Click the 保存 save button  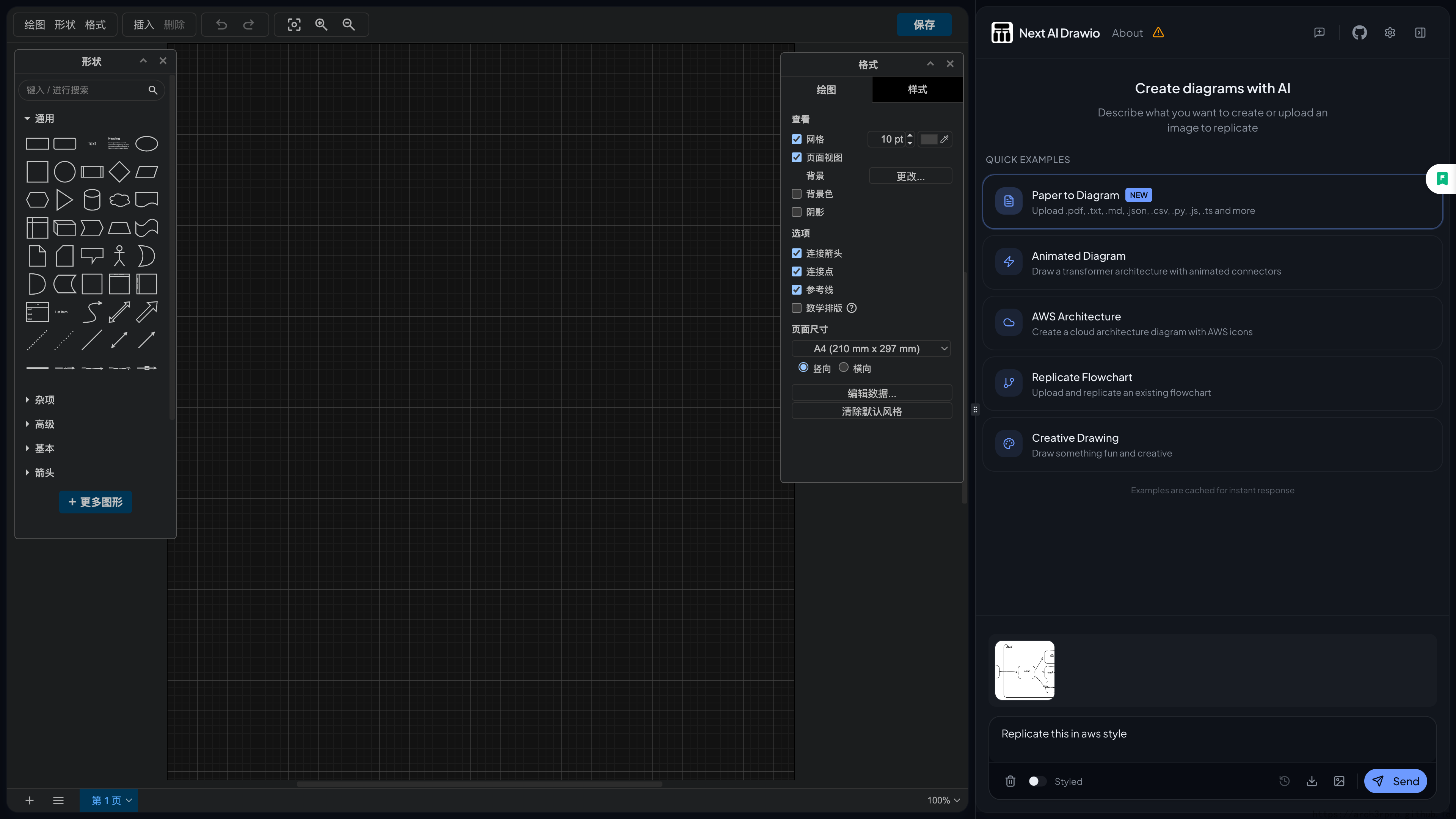pos(924,24)
